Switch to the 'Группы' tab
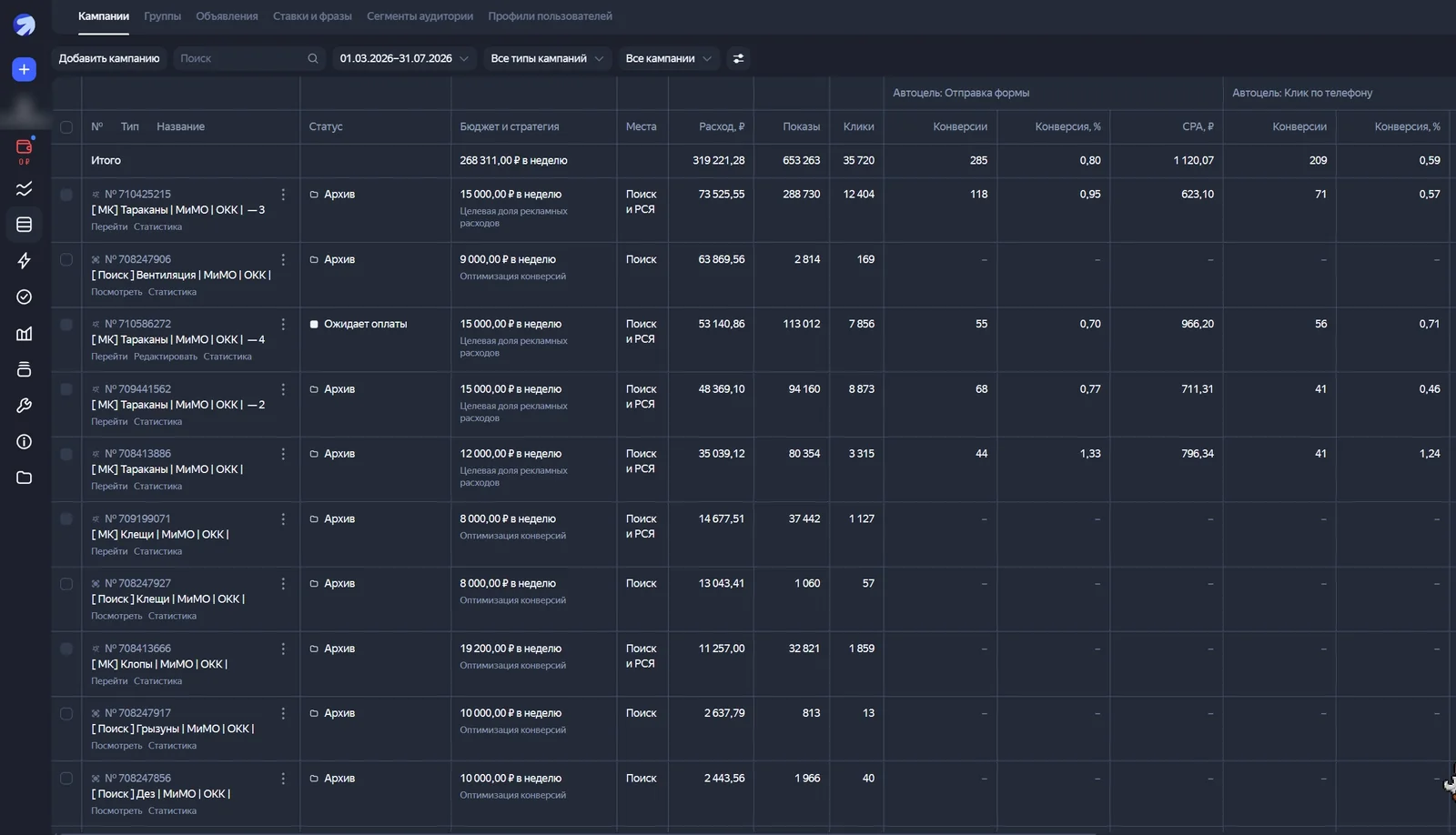Image resolution: width=1456 pixels, height=835 pixels. pos(162,16)
